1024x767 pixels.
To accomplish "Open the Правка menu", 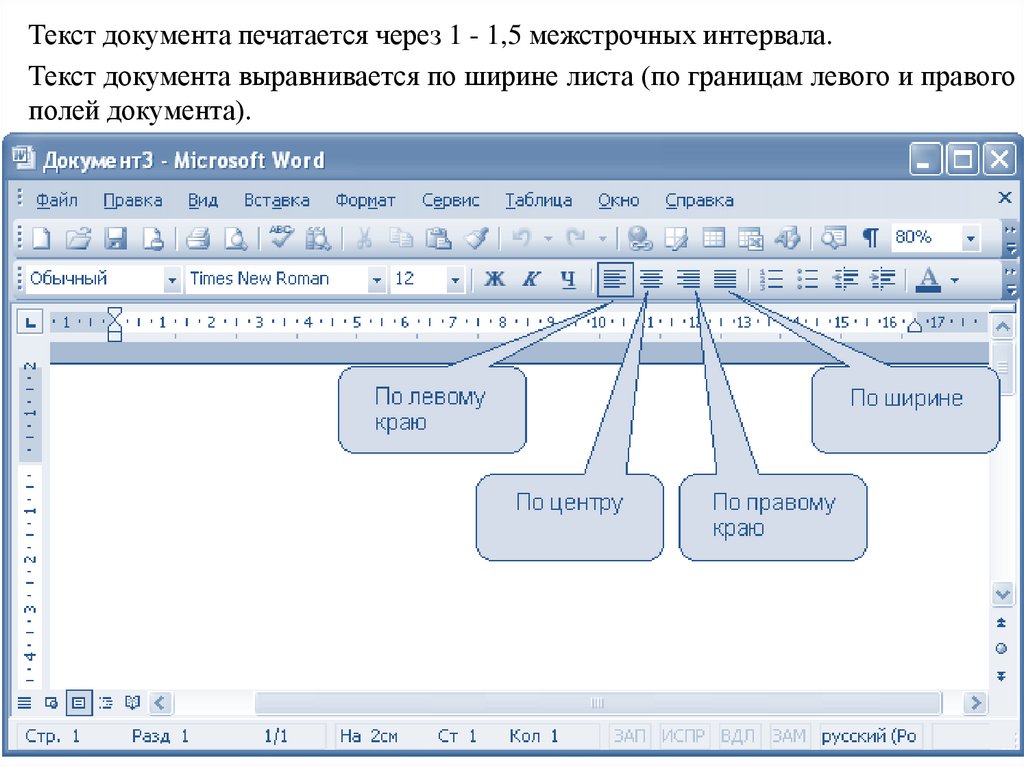I will click(x=133, y=201).
